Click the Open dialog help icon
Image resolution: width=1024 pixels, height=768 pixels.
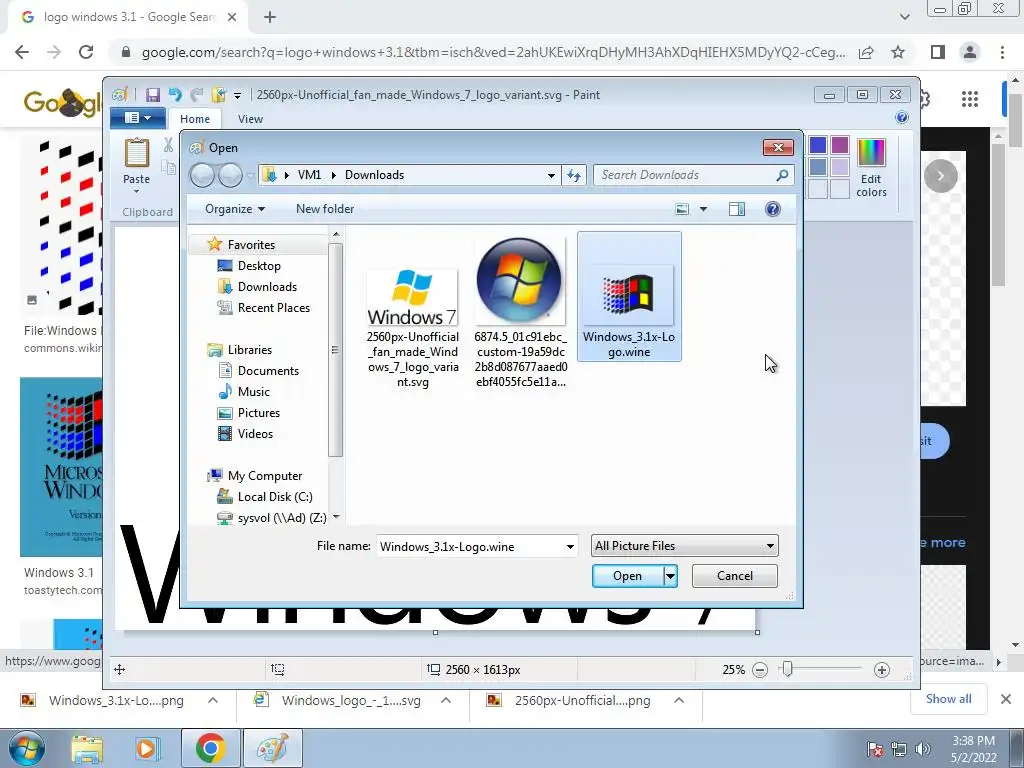coord(773,209)
